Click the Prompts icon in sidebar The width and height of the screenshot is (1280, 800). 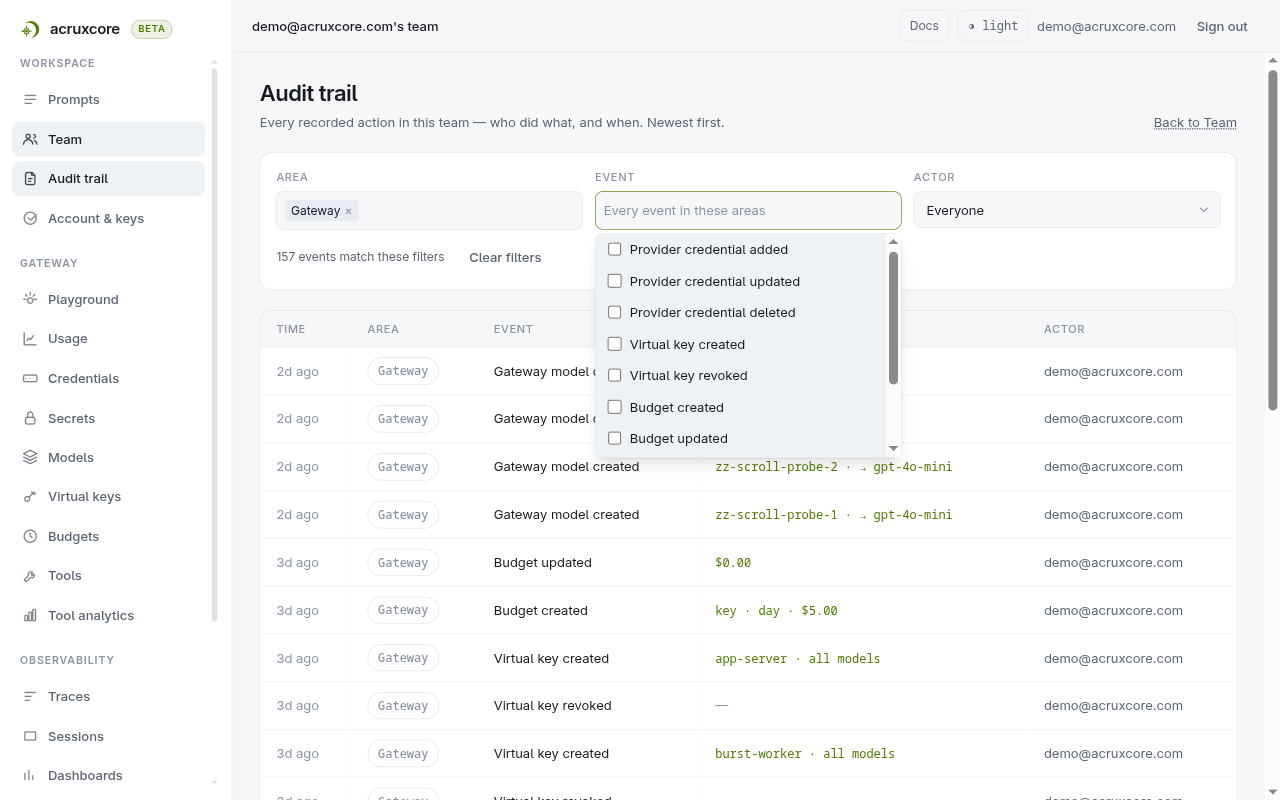pos(30,100)
